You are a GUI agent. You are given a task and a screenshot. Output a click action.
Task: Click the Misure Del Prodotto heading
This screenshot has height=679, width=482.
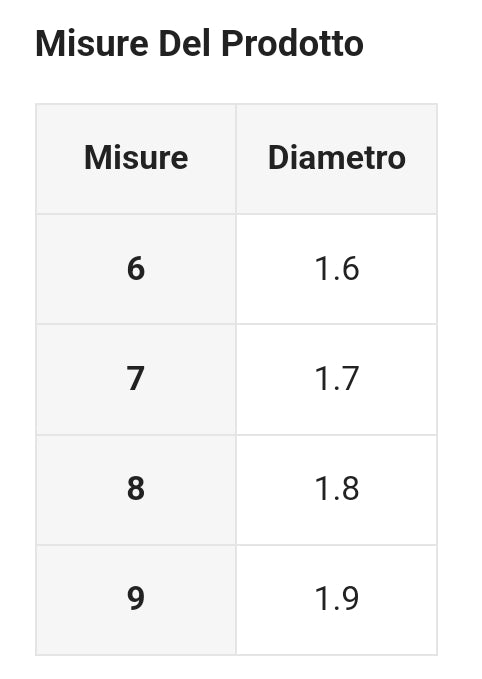pyautogui.click(x=199, y=43)
